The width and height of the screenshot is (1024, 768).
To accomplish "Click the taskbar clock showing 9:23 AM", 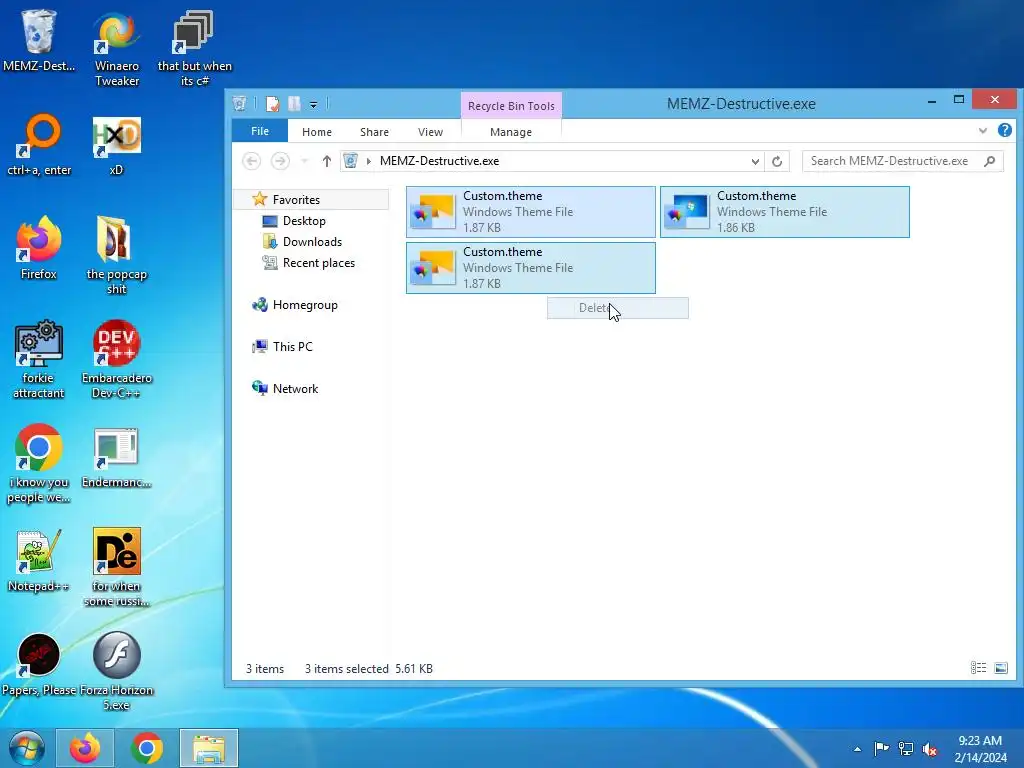I will click(x=980, y=749).
